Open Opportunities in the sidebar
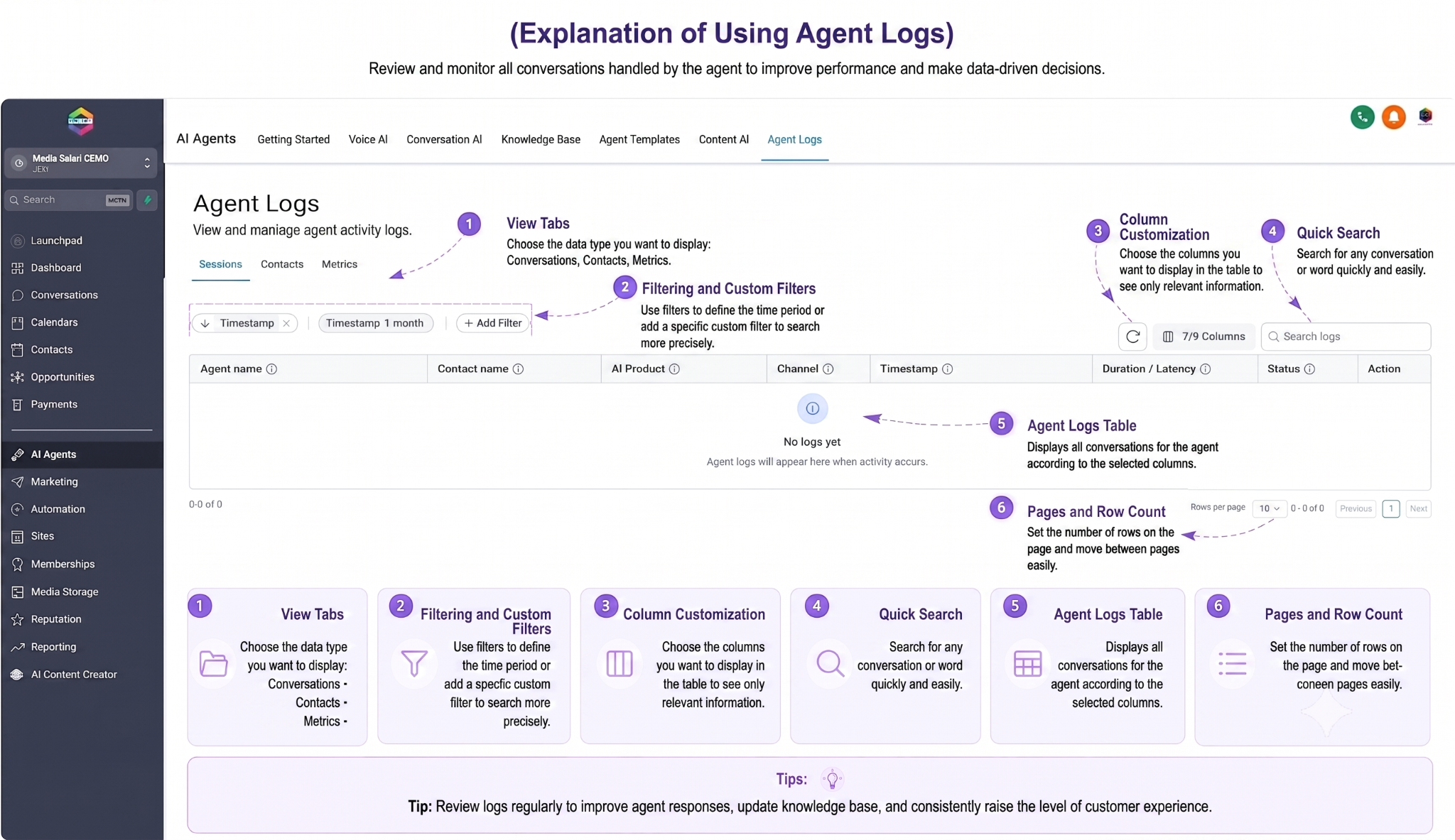The width and height of the screenshot is (1455, 840). (x=62, y=377)
